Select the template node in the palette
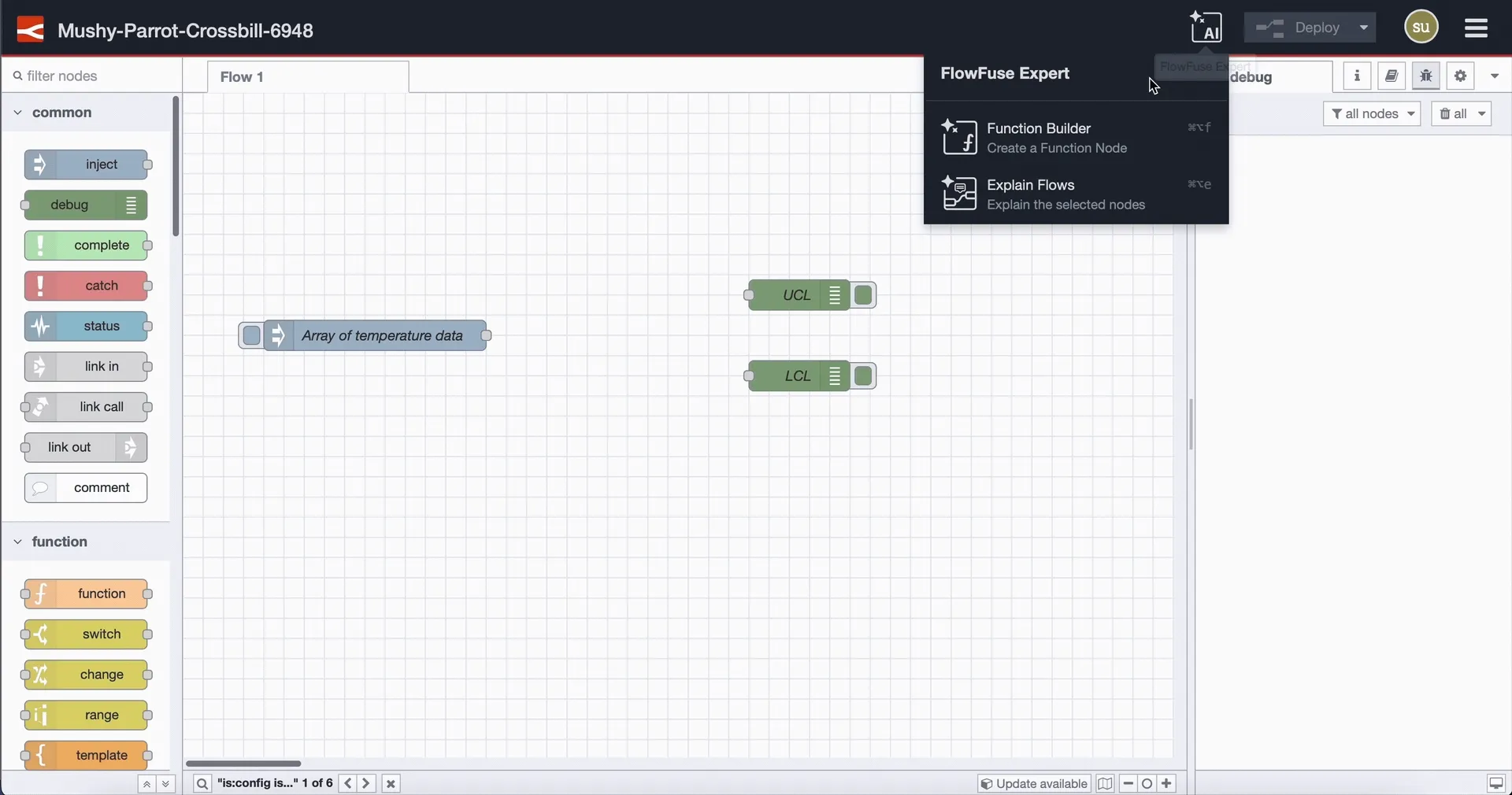The height and width of the screenshot is (795, 1512). click(x=87, y=755)
